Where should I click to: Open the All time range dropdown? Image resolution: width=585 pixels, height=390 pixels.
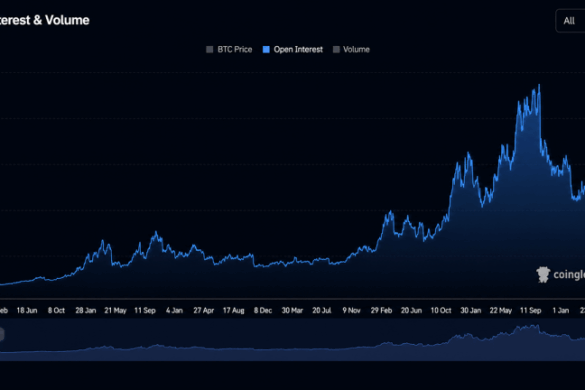tap(570, 21)
